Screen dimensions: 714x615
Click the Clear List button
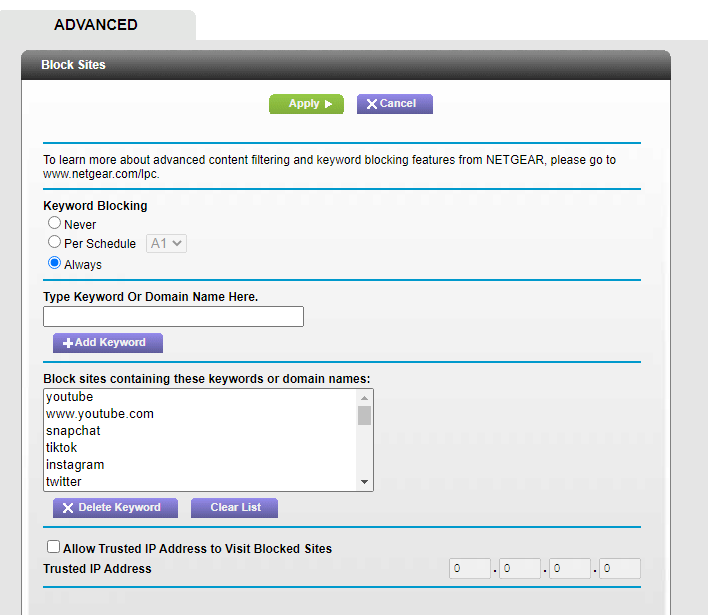pyautogui.click(x=235, y=508)
